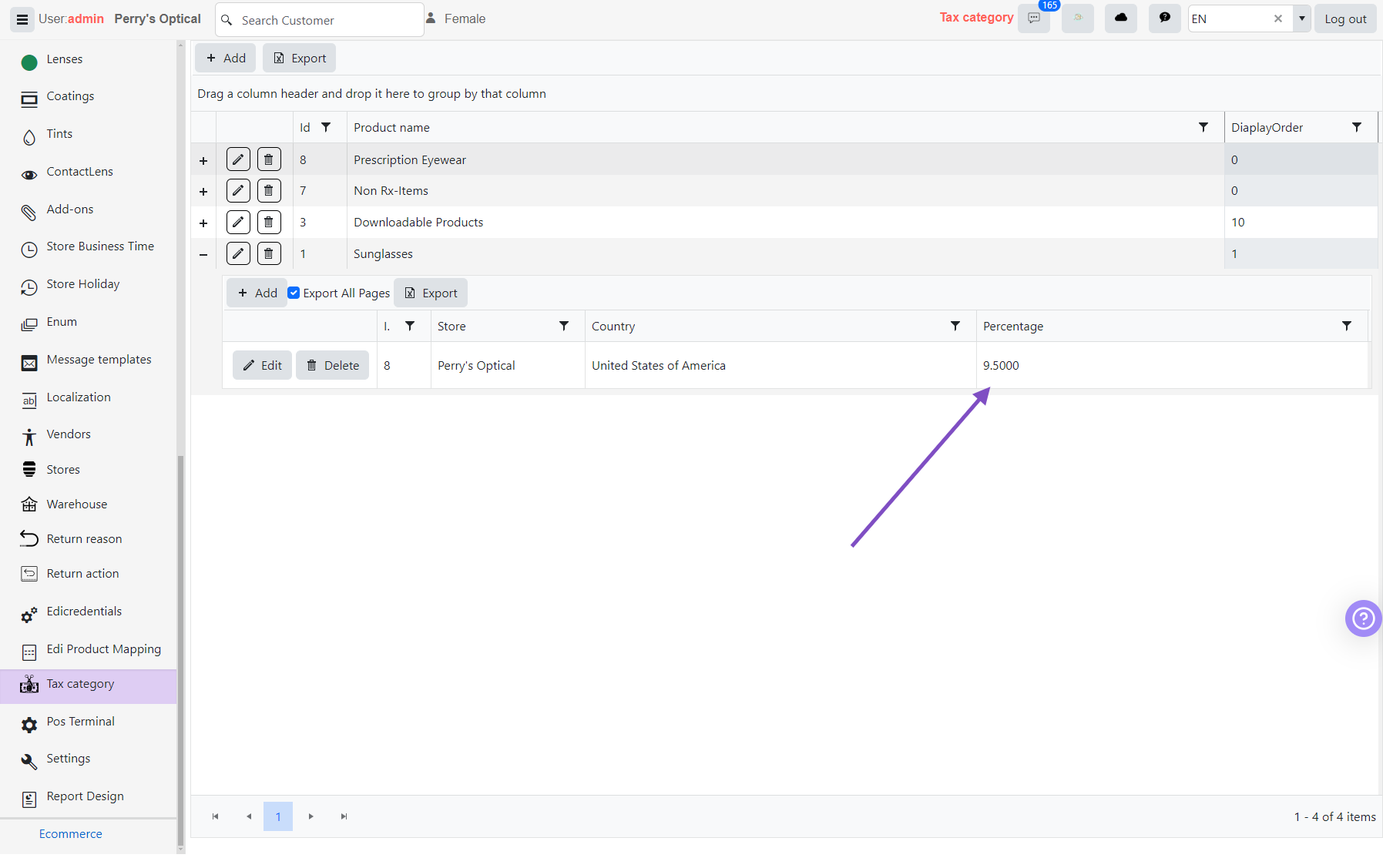This screenshot has height=868, width=1383.
Task: Collapse the Sunglasses row
Action: pos(203,255)
